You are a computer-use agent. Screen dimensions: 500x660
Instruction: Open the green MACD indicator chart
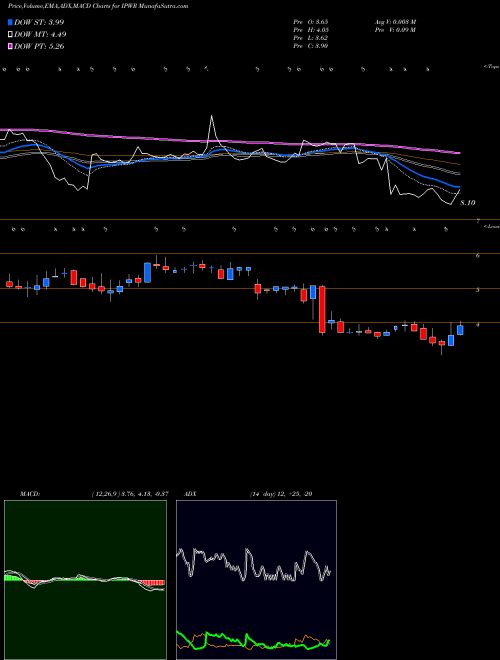85,580
